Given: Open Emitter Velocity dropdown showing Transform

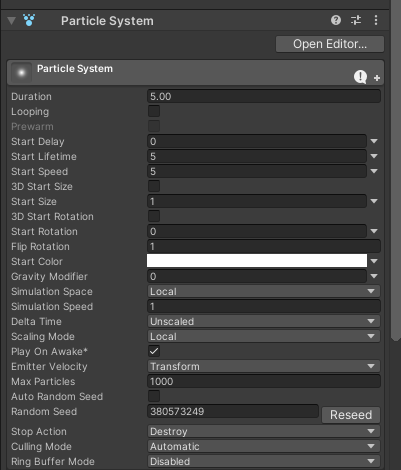Looking at the screenshot, I should tap(264, 366).
